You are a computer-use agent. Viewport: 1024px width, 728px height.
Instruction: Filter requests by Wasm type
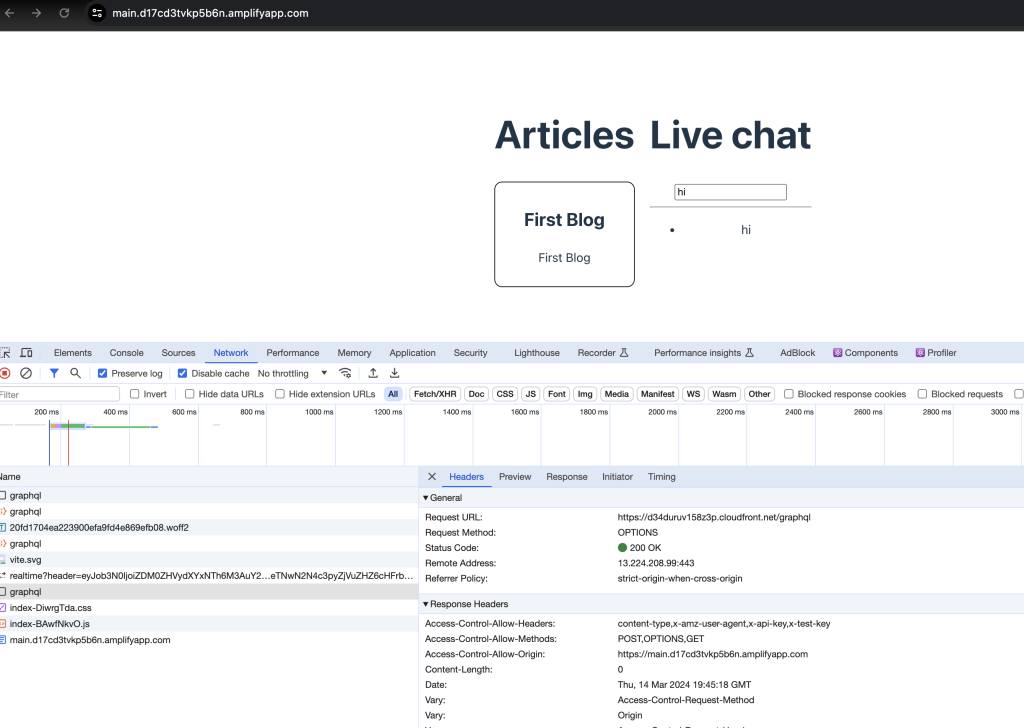click(x=724, y=394)
